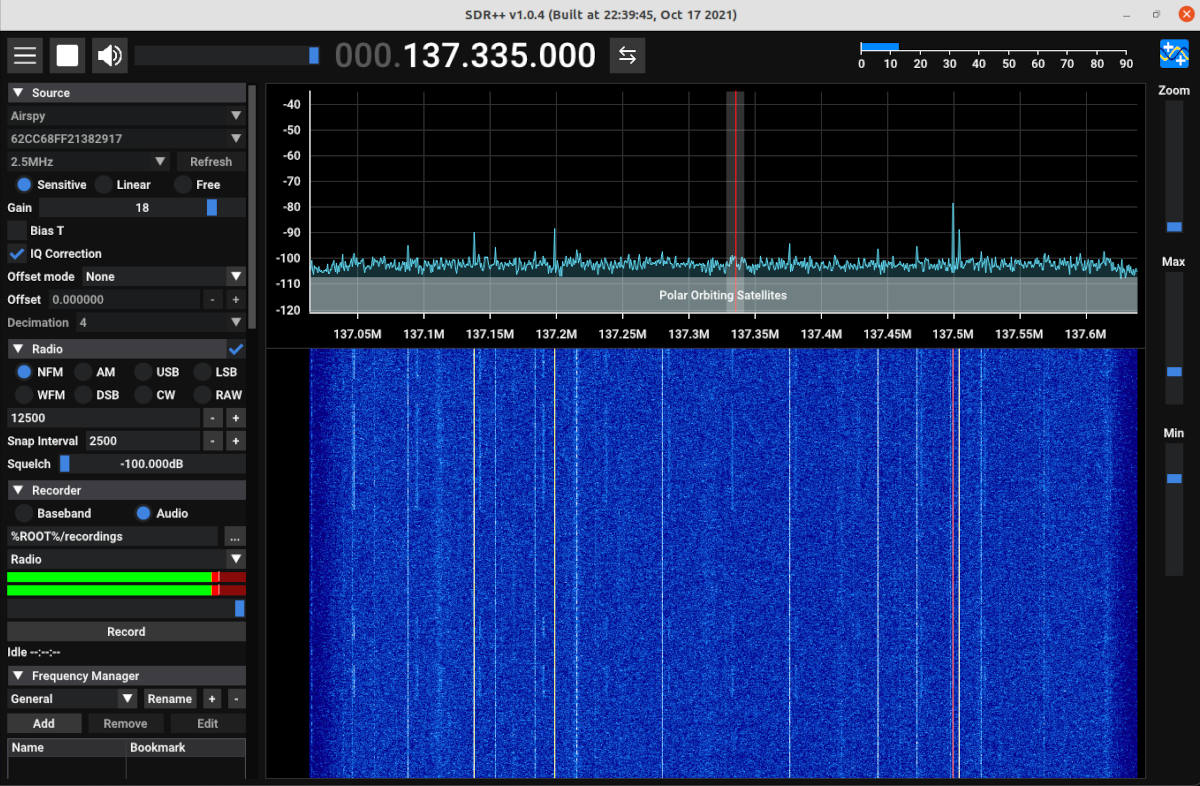The image size is (1200, 786).
Task: Browse recordings path via the ellipsis icon
Action: point(236,536)
